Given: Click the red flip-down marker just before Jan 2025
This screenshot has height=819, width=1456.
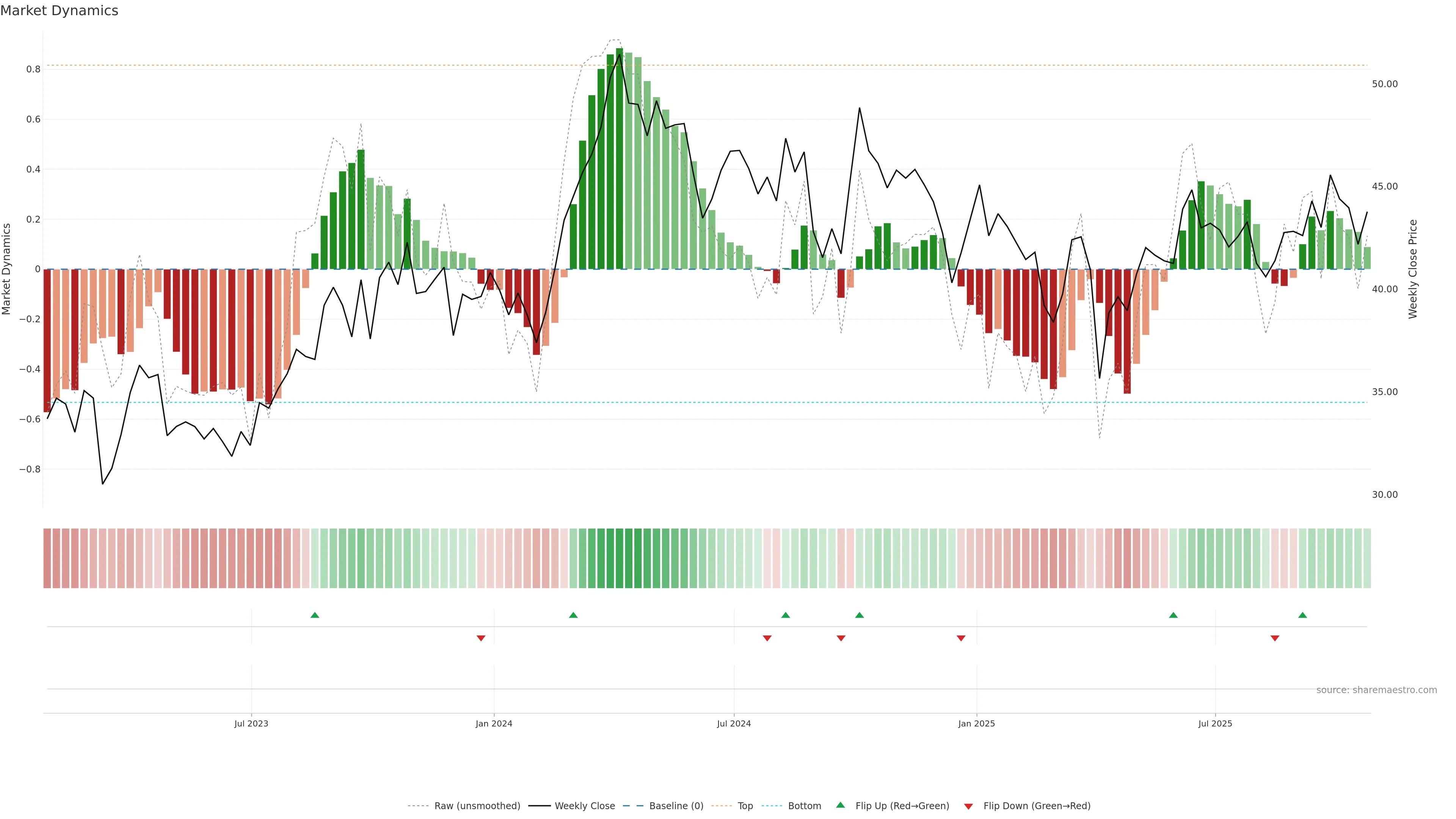Looking at the screenshot, I should coord(961,638).
